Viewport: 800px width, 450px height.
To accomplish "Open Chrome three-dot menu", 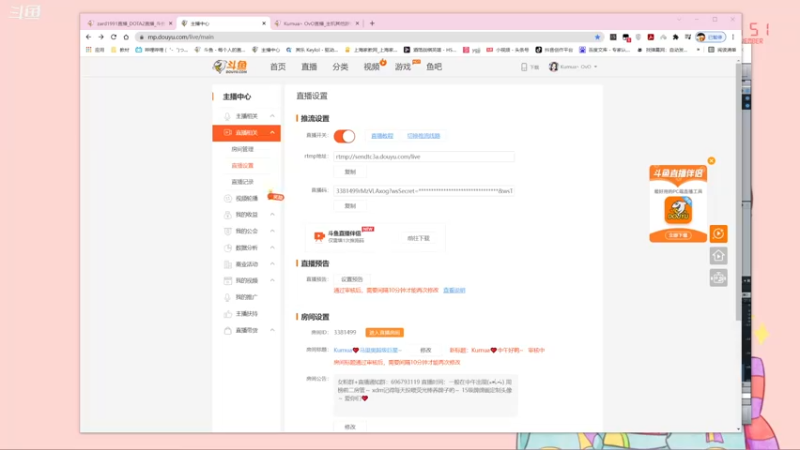I will pos(733,37).
